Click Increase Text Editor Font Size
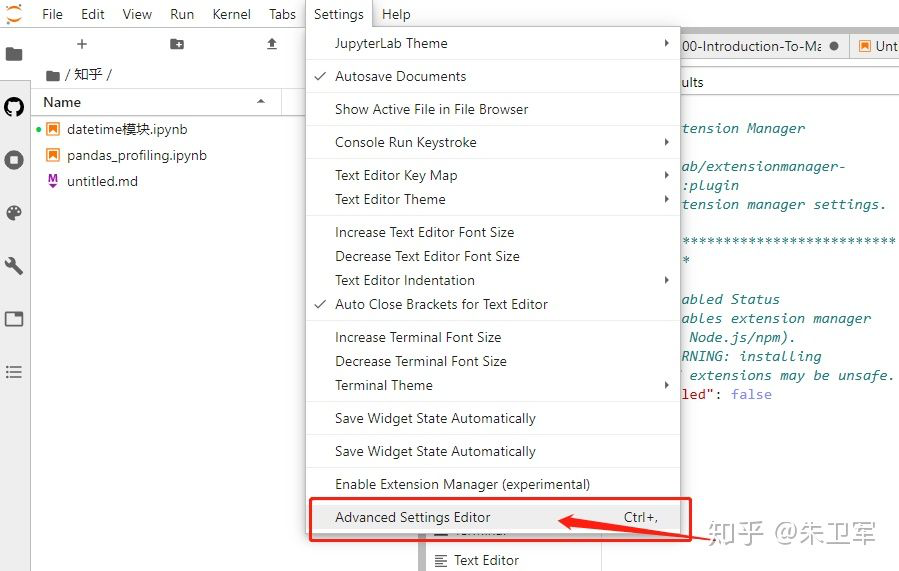The image size is (899, 571). [424, 232]
